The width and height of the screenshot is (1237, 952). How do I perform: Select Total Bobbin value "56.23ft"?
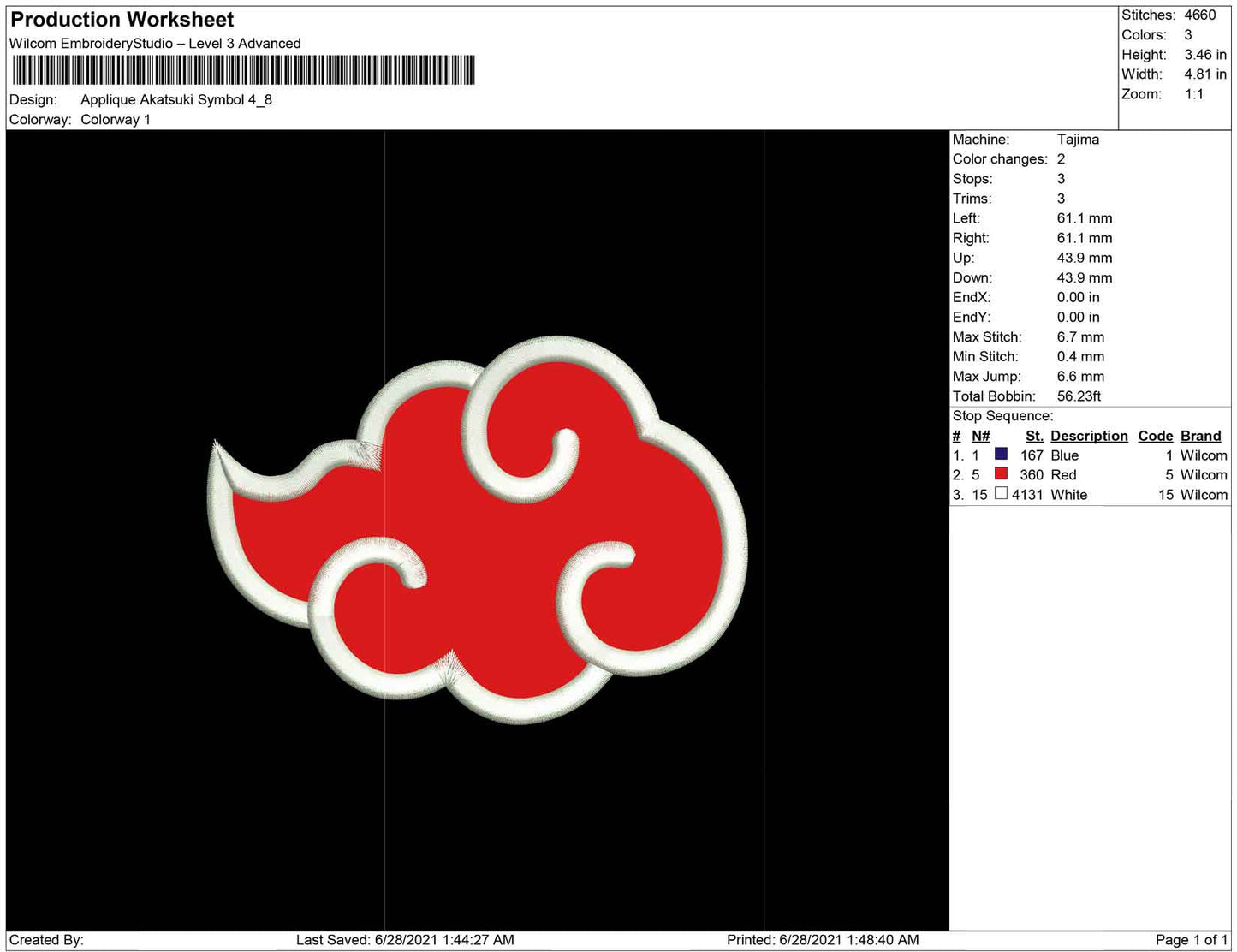coord(1079,396)
